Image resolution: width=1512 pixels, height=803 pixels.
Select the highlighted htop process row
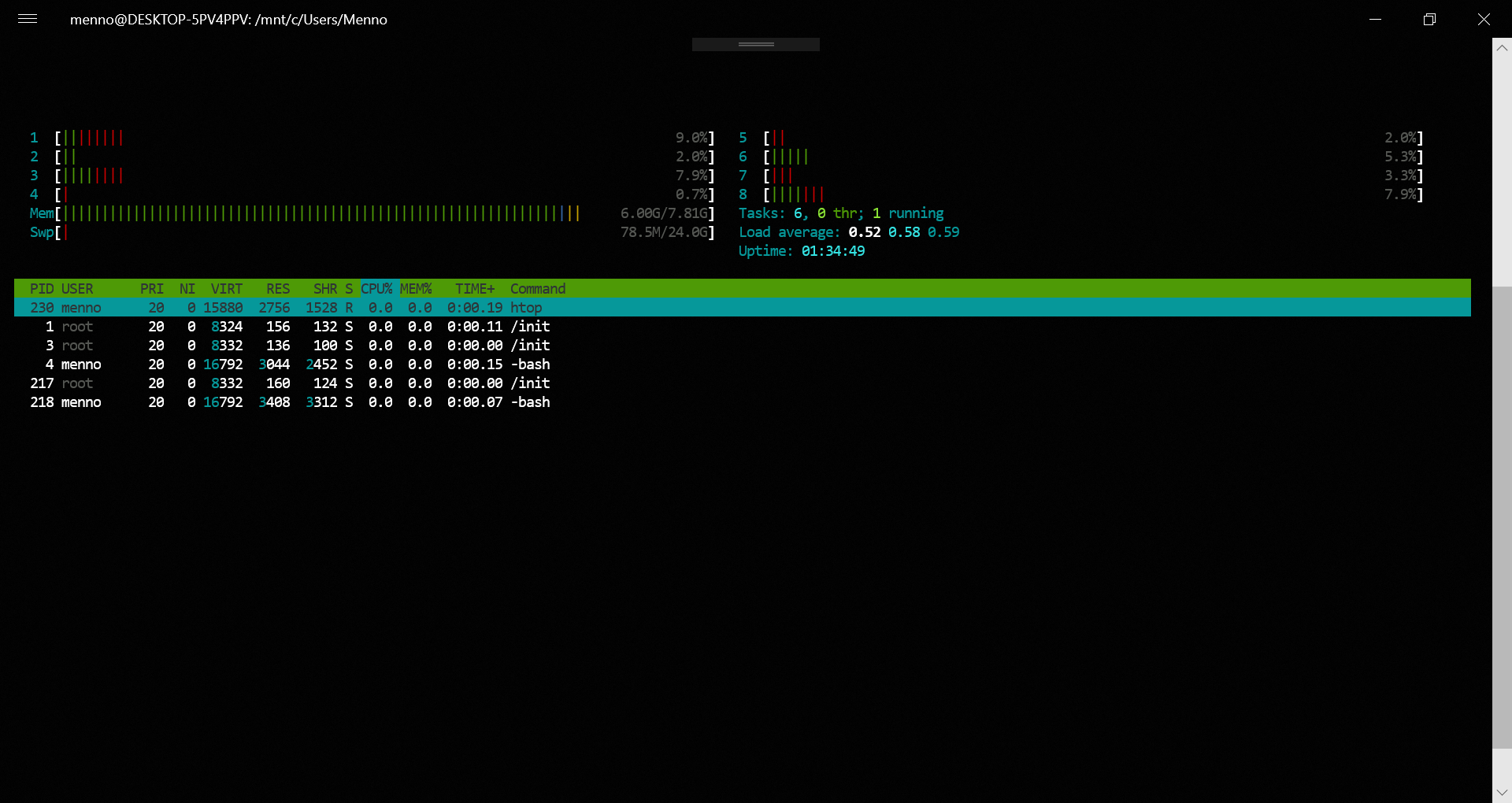315,307
